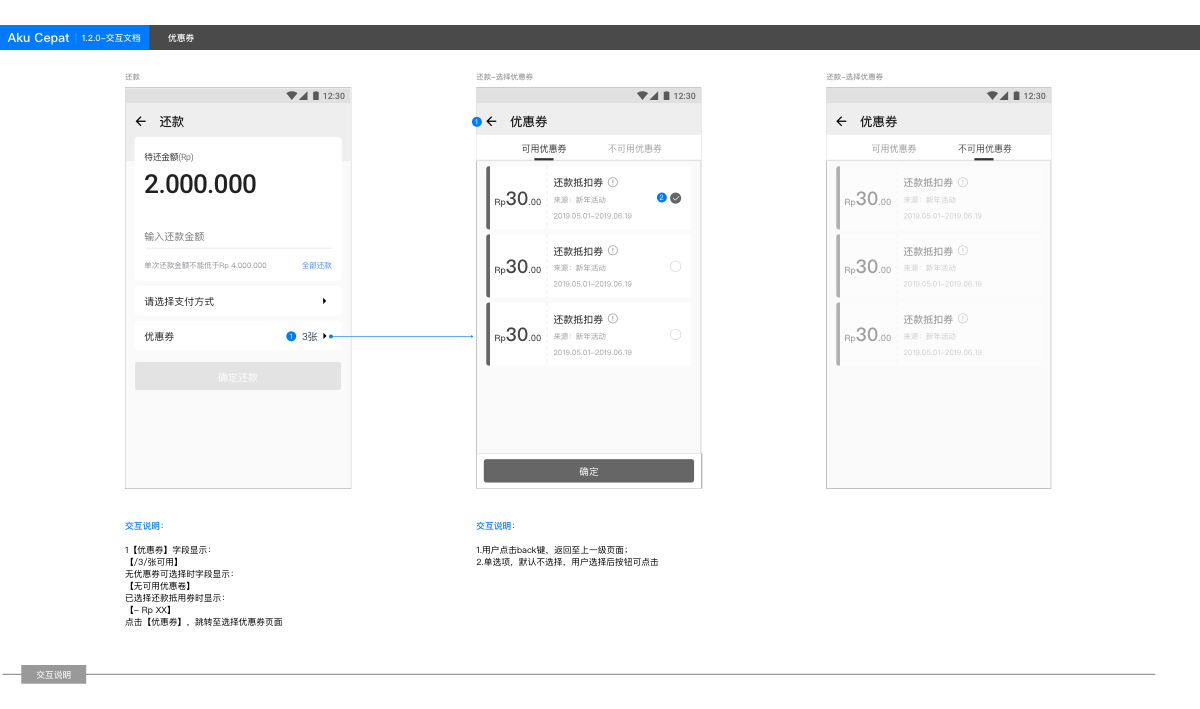1200x709 pixels.
Task: Click info icon on first unavailable coupon
Action: 963,182
